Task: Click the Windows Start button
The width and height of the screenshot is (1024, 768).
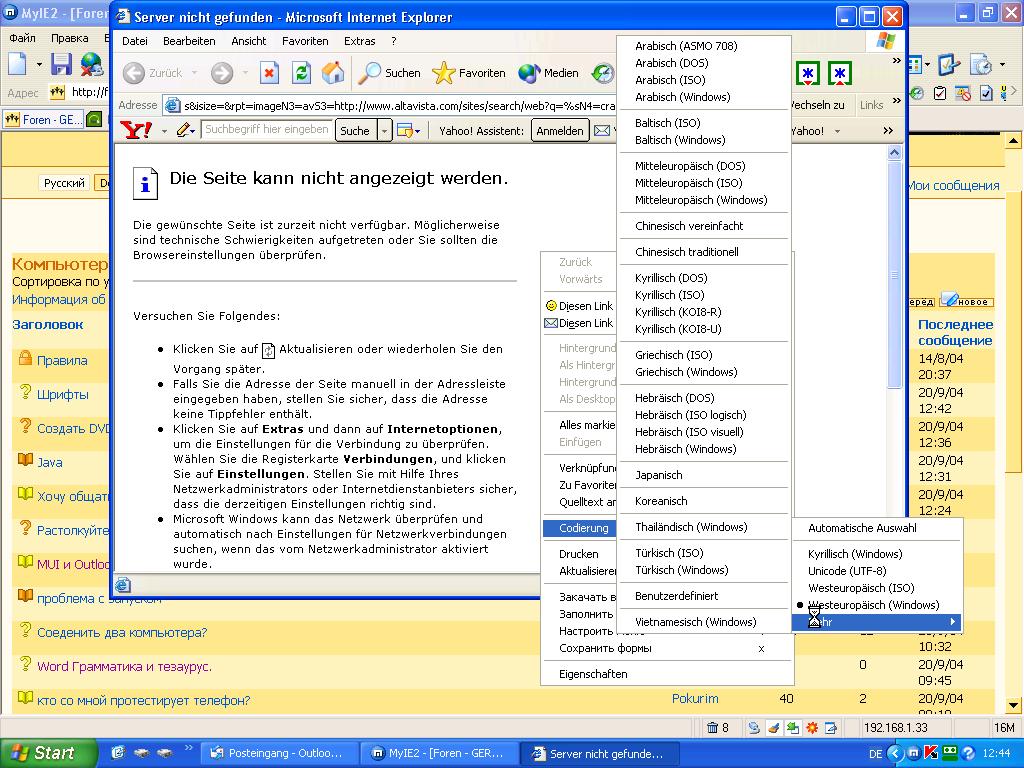Action: pos(48,753)
